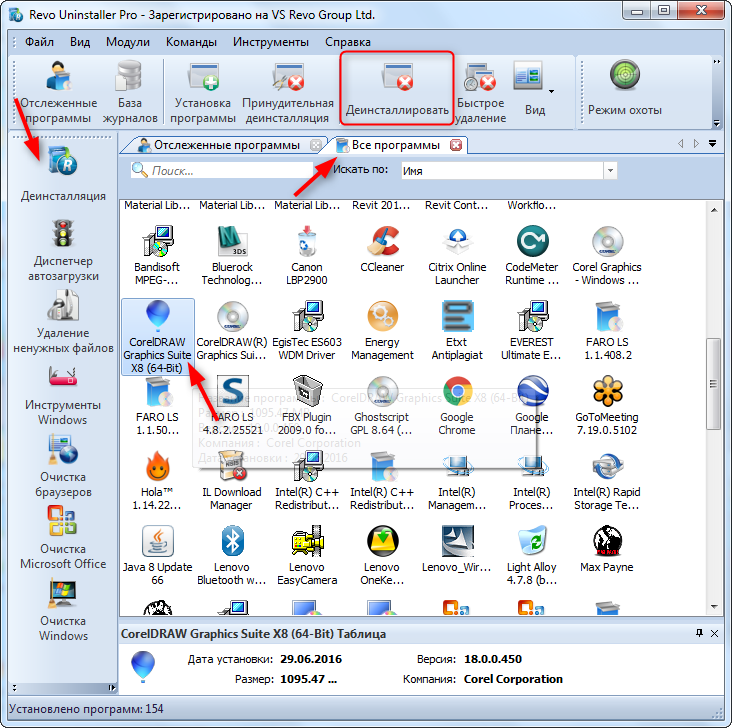
Task: Activate Режим охоты (hunter mode)
Action: point(625,89)
